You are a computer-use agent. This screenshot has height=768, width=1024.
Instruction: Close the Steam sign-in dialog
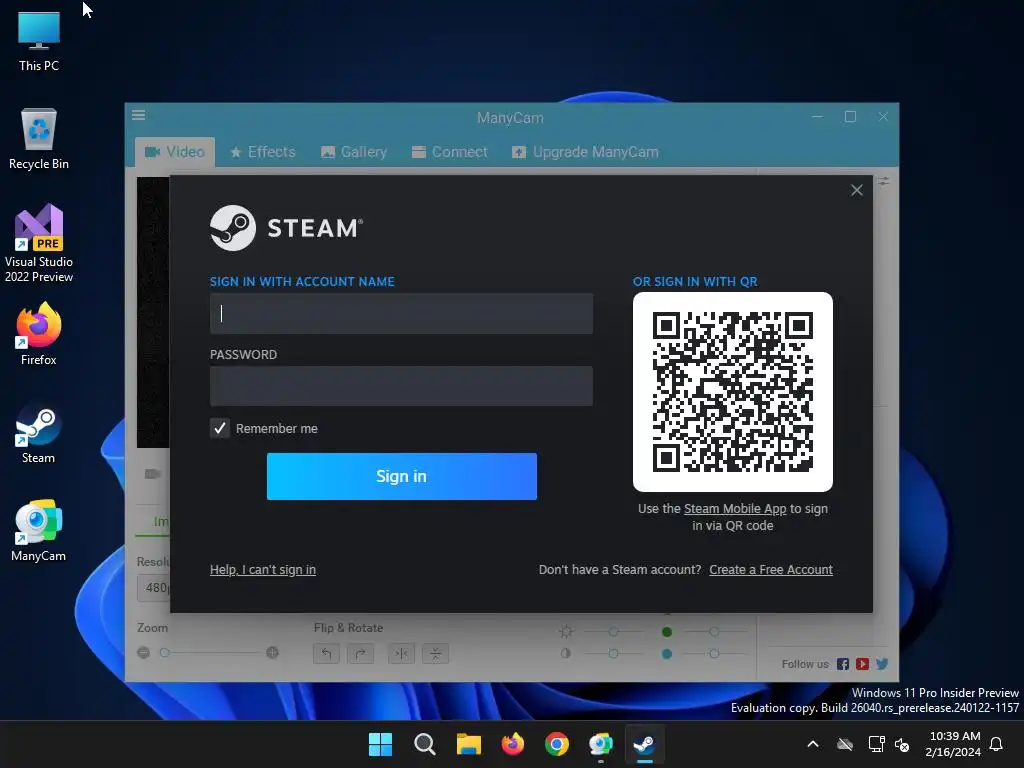coord(857,190)
